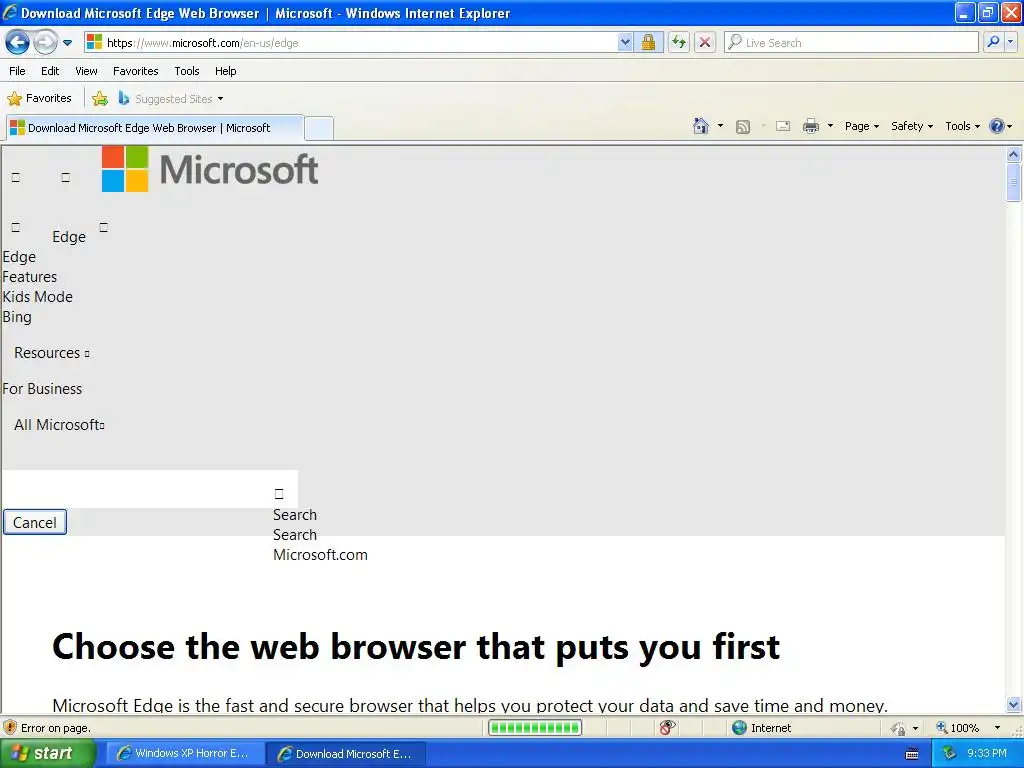
Task: Expand the zoom level dropdown arrow
Action: 997,728
